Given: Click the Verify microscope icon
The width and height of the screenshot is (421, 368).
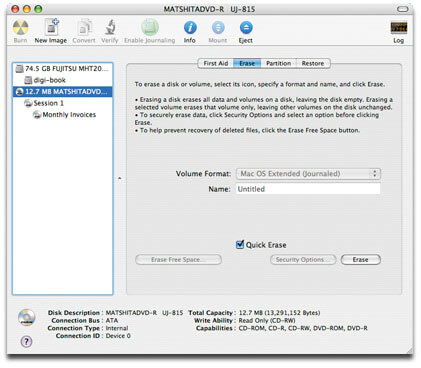Looking at the screenshot, I should (110, 28).
